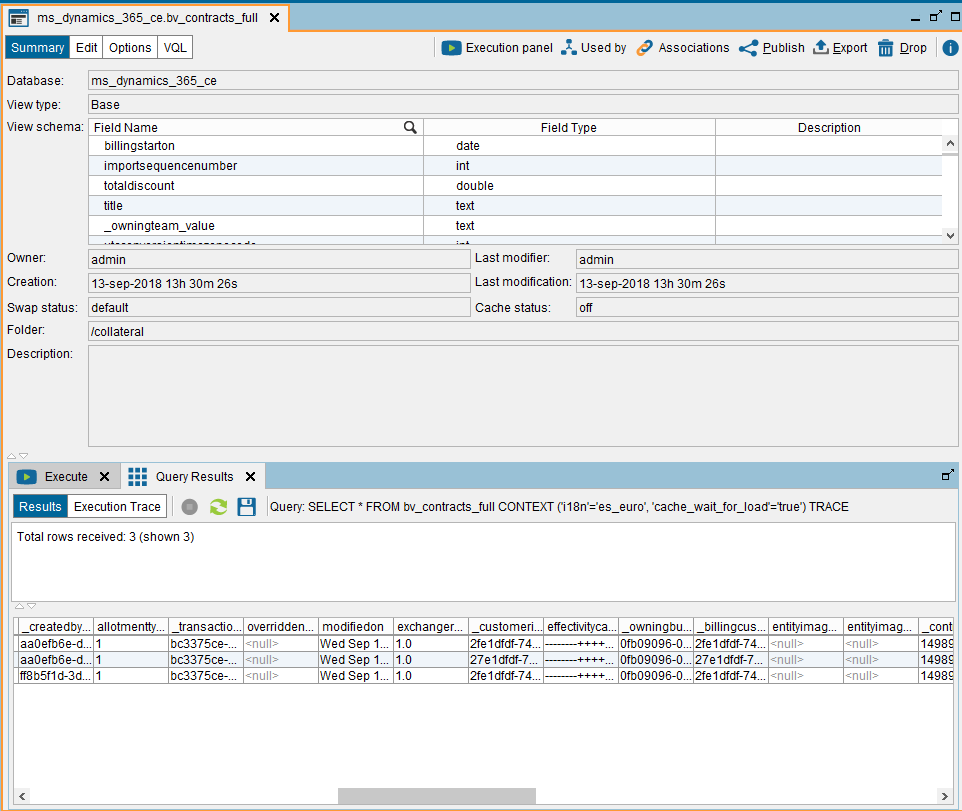The width and height of the screenshot is (962, 811).
Task: Click the Cache status field showing off
Action: coord(767,307)
